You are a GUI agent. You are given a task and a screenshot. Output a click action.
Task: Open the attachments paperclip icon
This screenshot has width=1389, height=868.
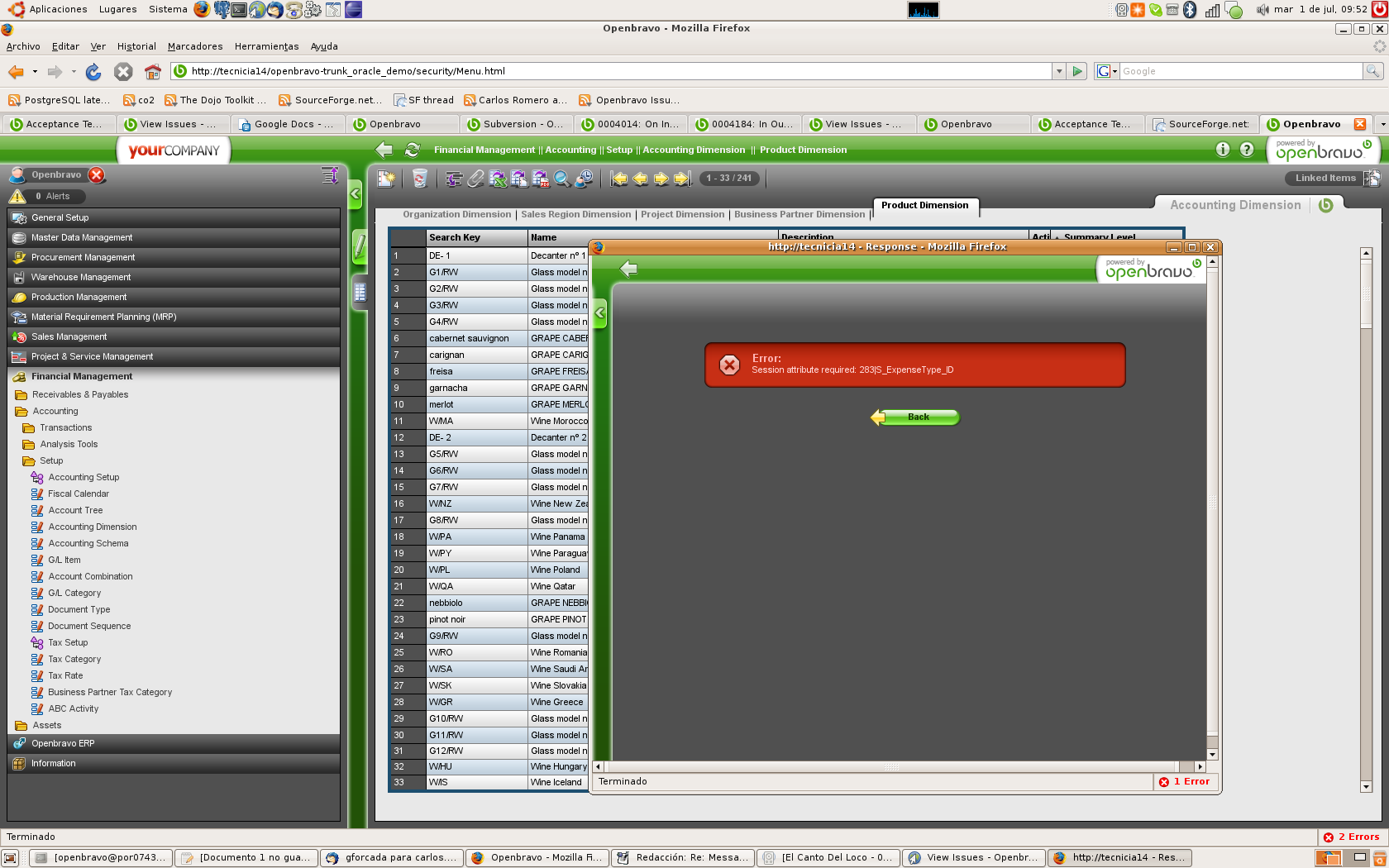pyautogui.click(x=475, y=179)
